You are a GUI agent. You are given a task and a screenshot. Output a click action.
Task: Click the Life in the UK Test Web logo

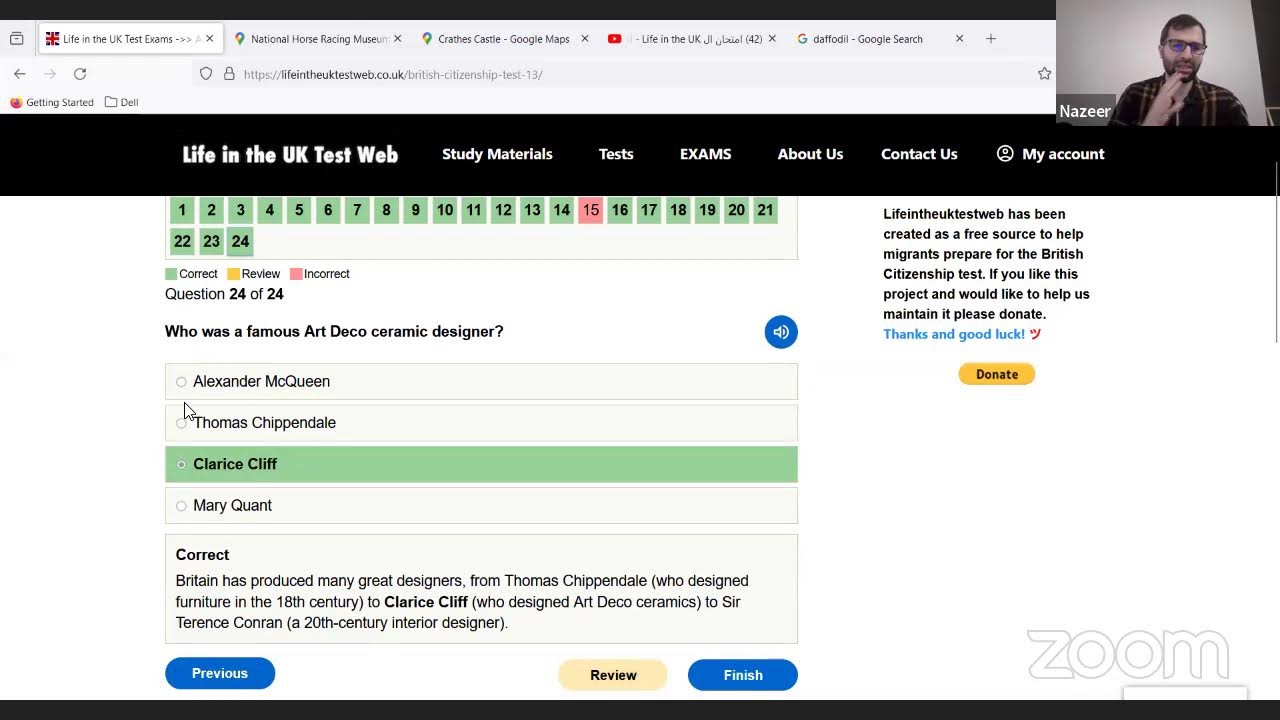290,154
